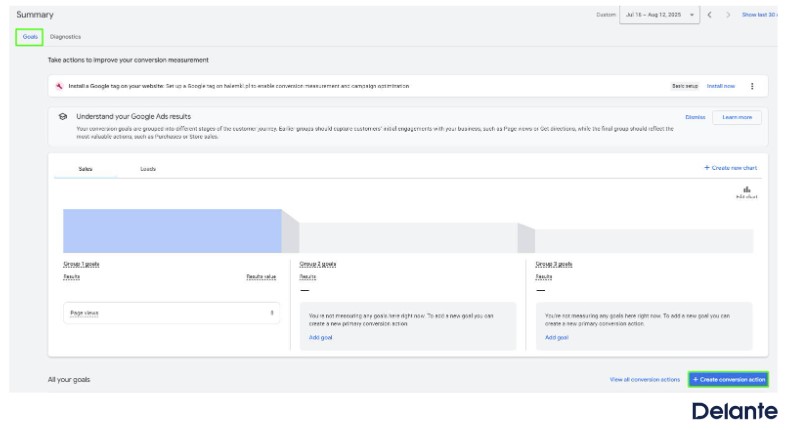This screenshot has width=790, height=430.
Task: Click the Edit chart bar icon
Action: [747, 192]
